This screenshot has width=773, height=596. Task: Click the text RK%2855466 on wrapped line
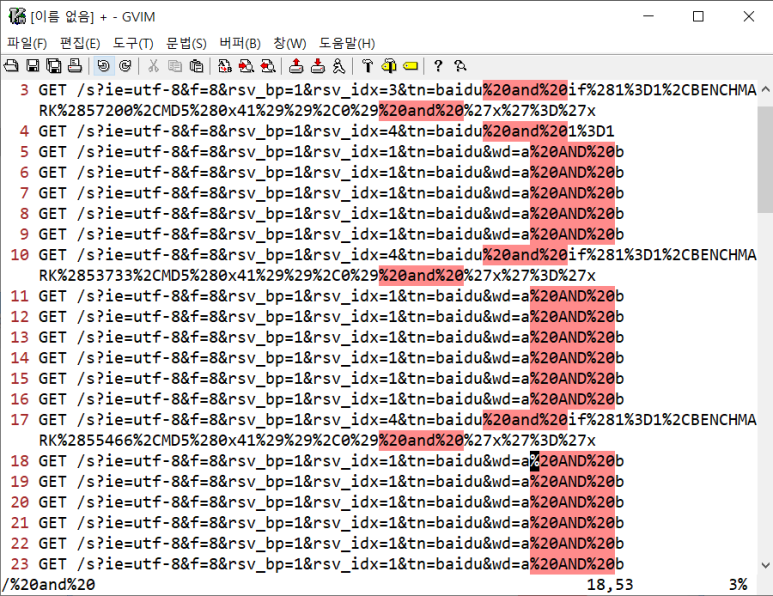pos(85,440)
